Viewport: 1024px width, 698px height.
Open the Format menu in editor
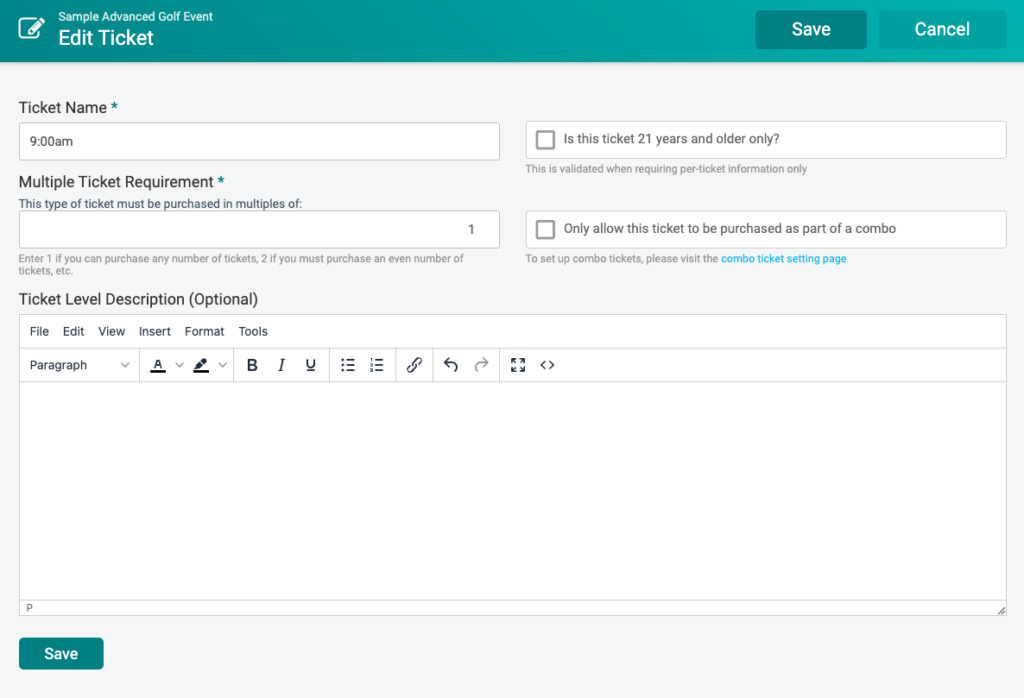(204, 332)
